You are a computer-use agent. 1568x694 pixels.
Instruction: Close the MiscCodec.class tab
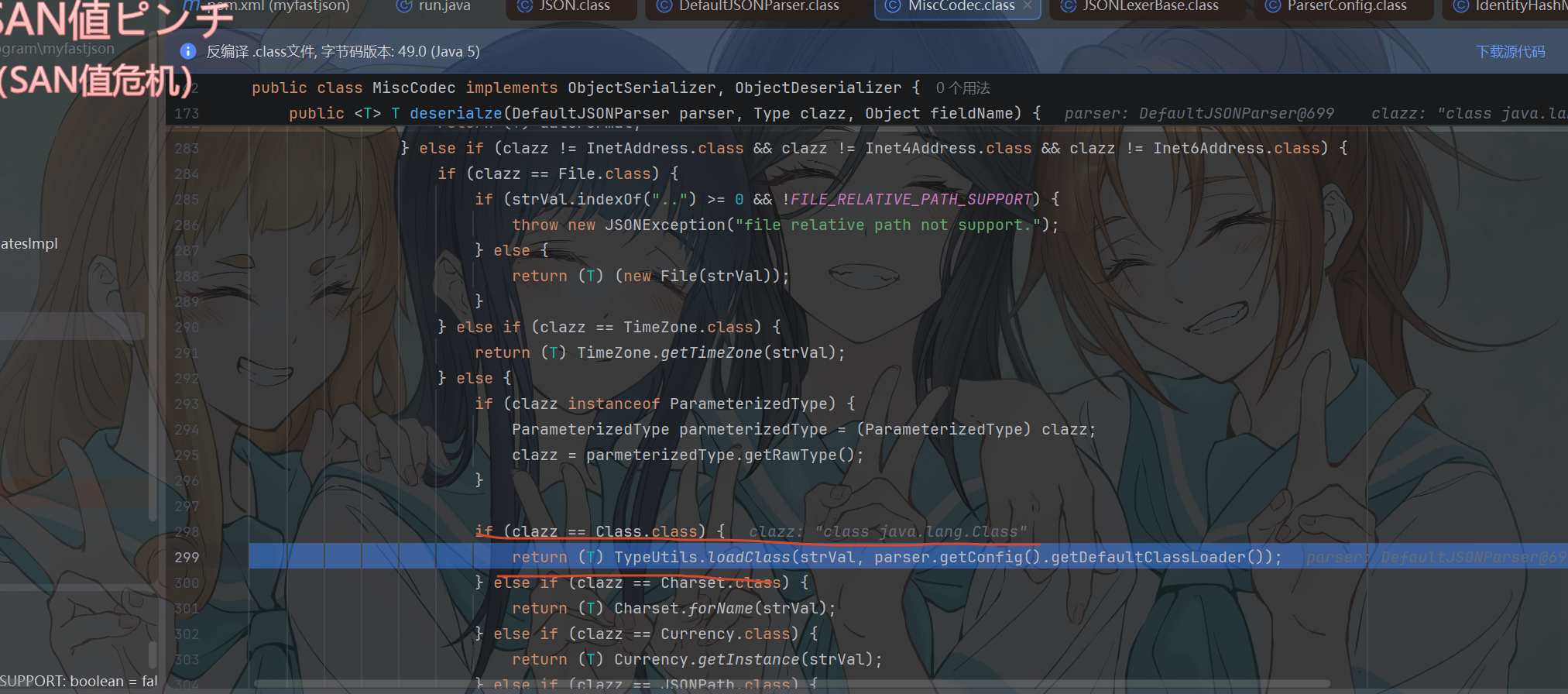point(1027,6)
